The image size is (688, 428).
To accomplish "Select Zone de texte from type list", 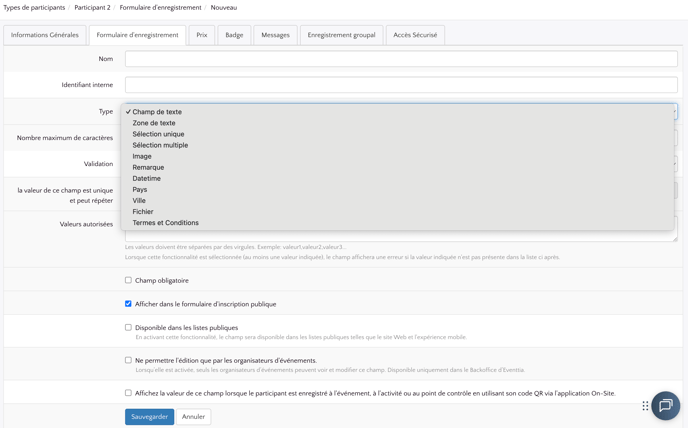I will click(154, 123).
